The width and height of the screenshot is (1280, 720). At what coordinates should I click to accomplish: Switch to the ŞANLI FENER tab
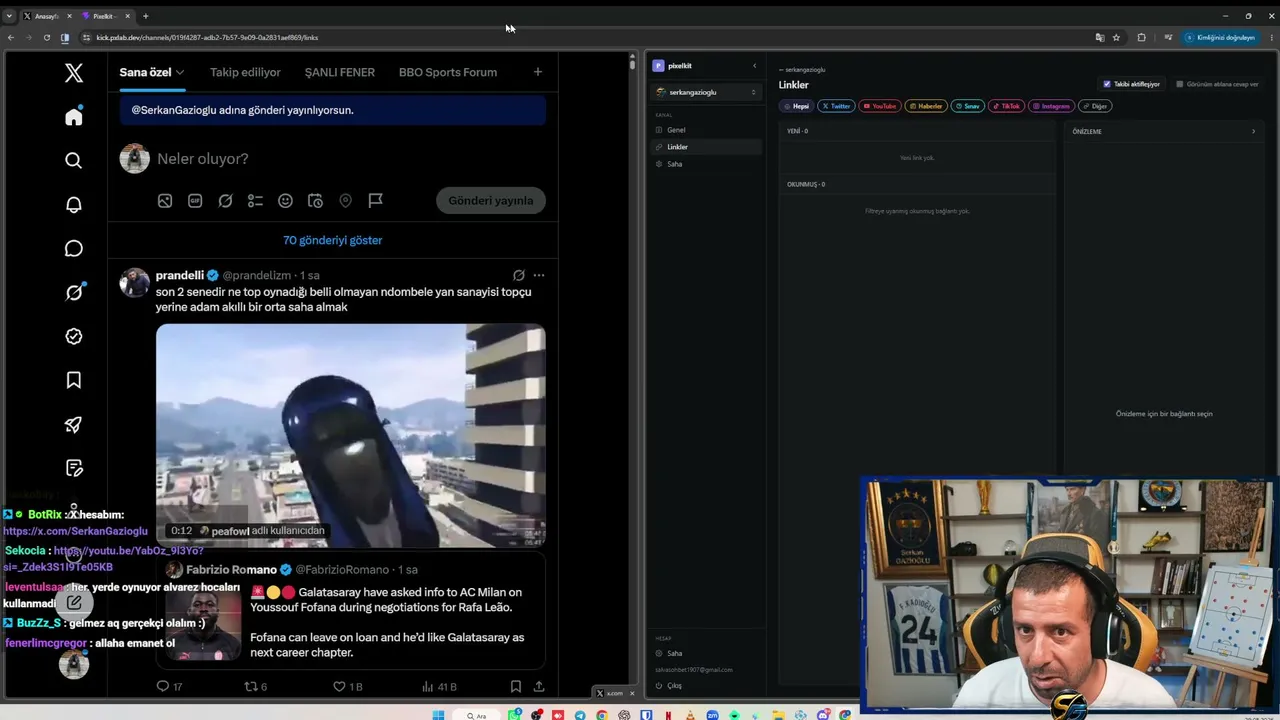(x=340, y=72)
